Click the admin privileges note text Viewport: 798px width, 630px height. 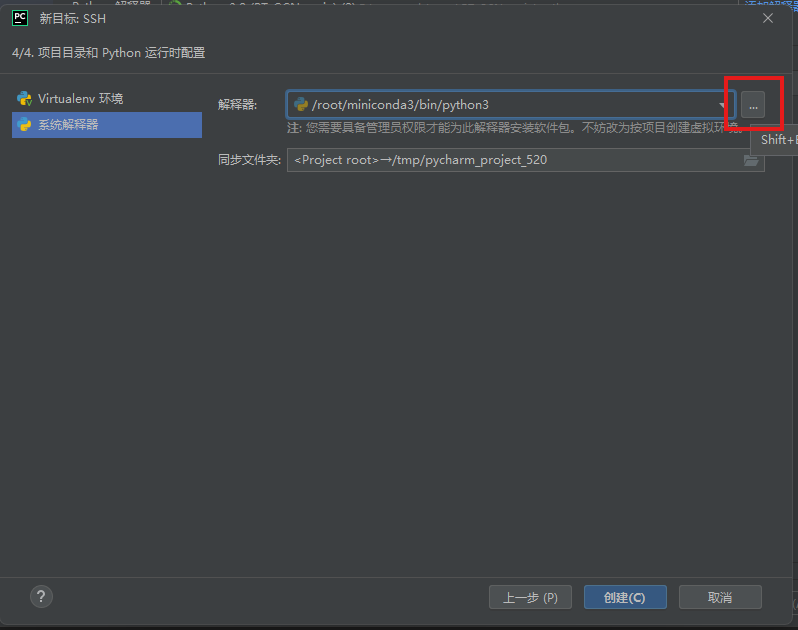(x=514, y=128)
